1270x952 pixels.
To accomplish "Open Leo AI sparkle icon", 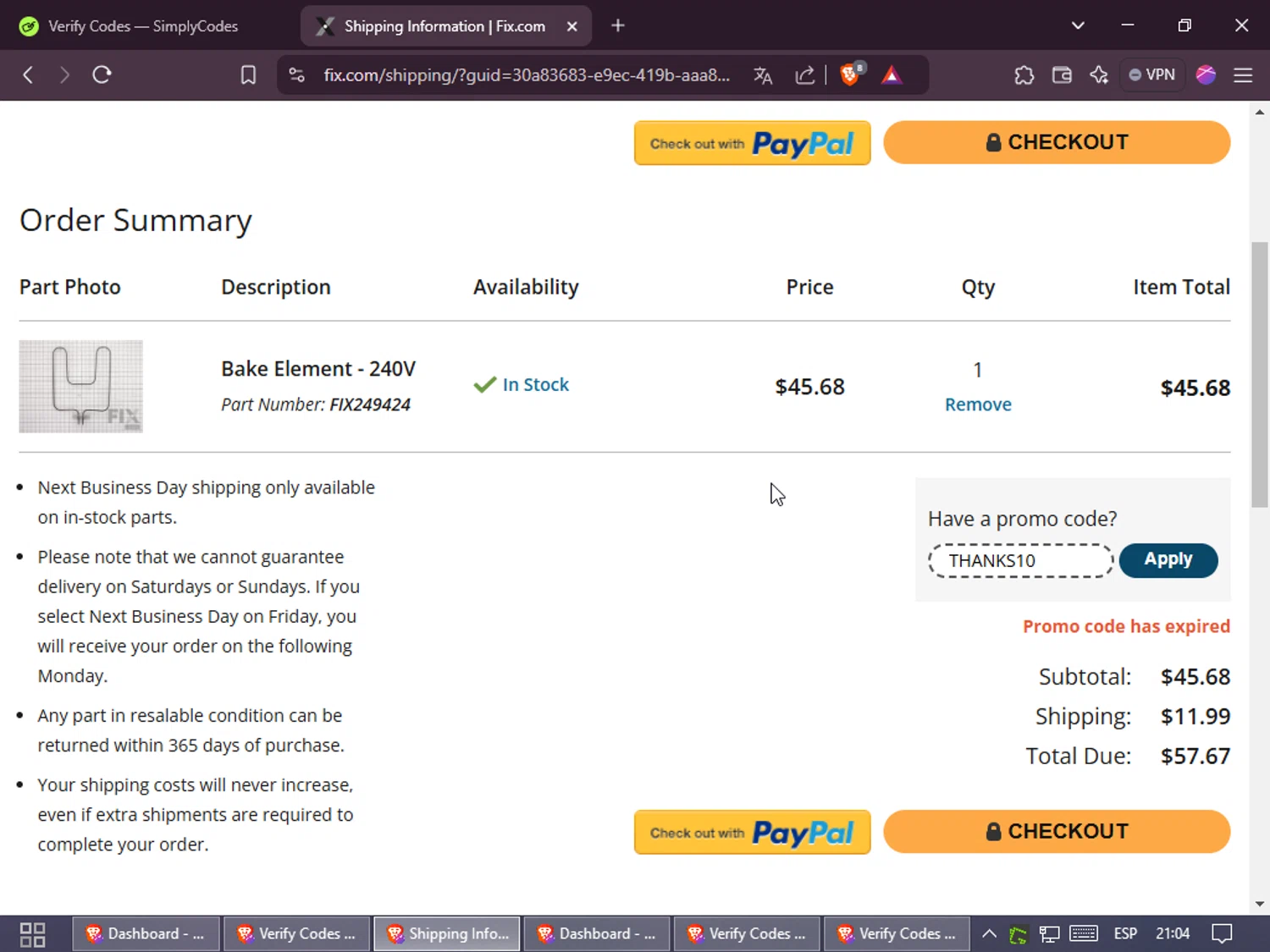I will pyautogui.click(x=1099, y=75).
